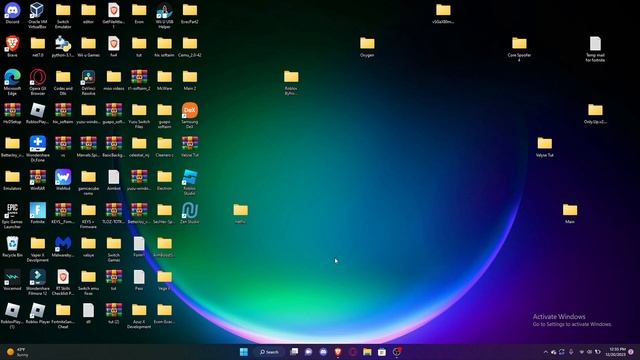
Task: Select the Wondershare Dr.Fone icon
Action: (38, 149)
